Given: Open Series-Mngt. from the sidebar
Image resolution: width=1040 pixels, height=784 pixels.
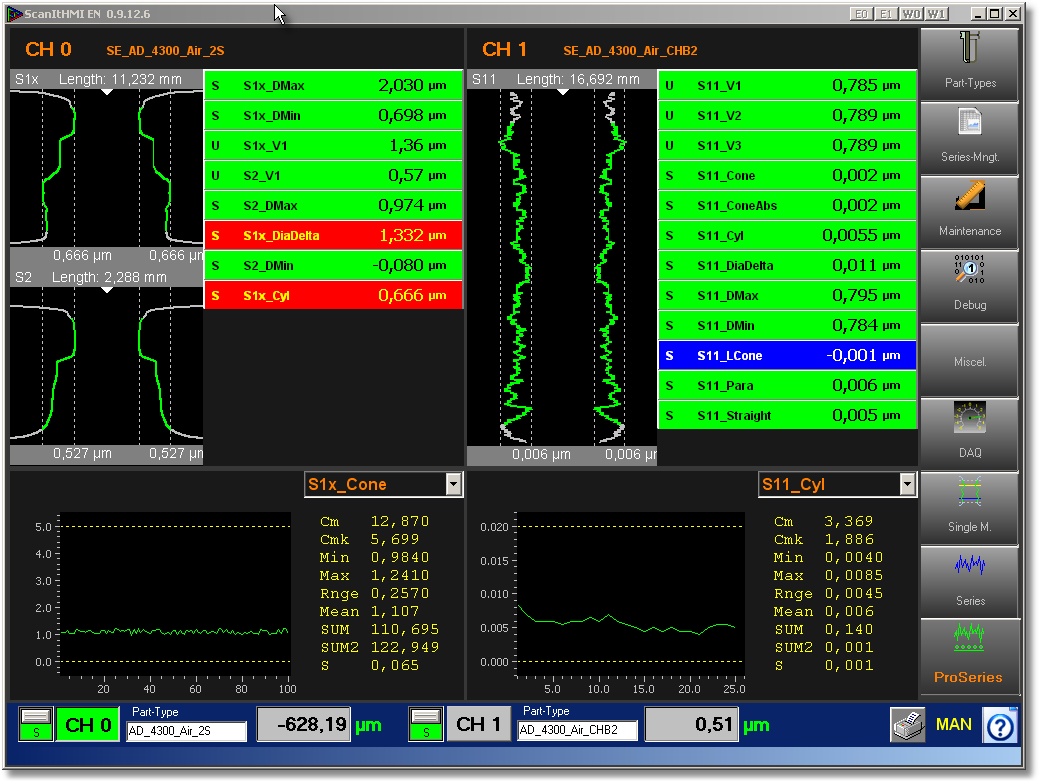Looking at the screenshot, I should pyautogui.click(x=969, y=138).
